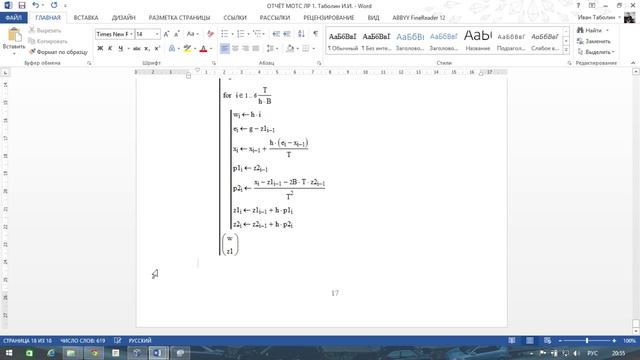Toggle underline formatting
Image resolution: width=640 pixels, height=360 pixels.
click(x=120, y=49)
